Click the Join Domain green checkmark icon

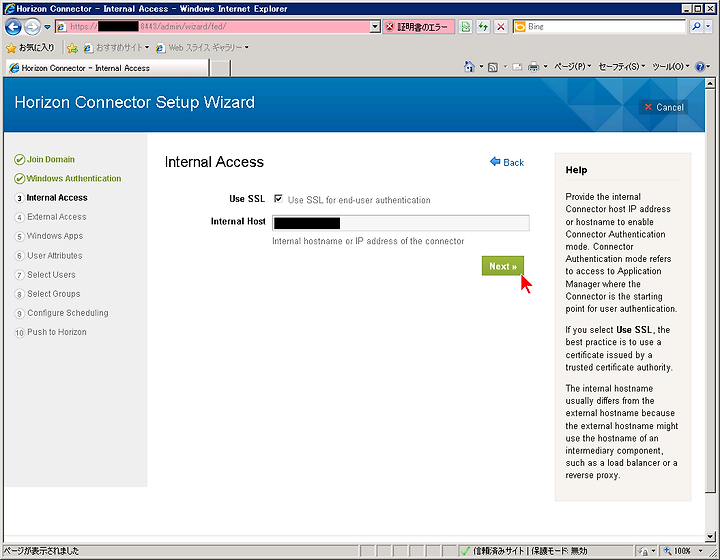coord(19,160)
